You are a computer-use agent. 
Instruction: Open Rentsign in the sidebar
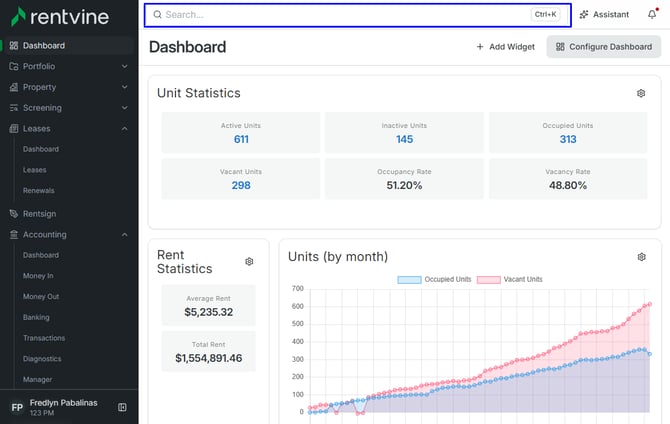(x=39, y=214)
